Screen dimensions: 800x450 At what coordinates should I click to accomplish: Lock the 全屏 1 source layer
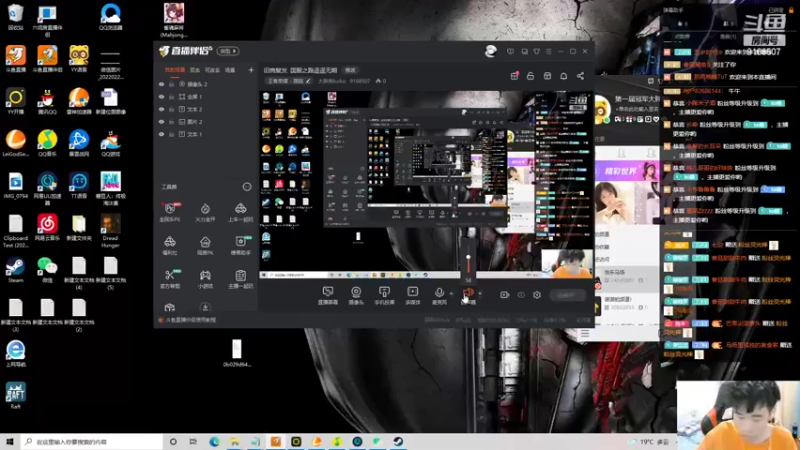(171, 96)
